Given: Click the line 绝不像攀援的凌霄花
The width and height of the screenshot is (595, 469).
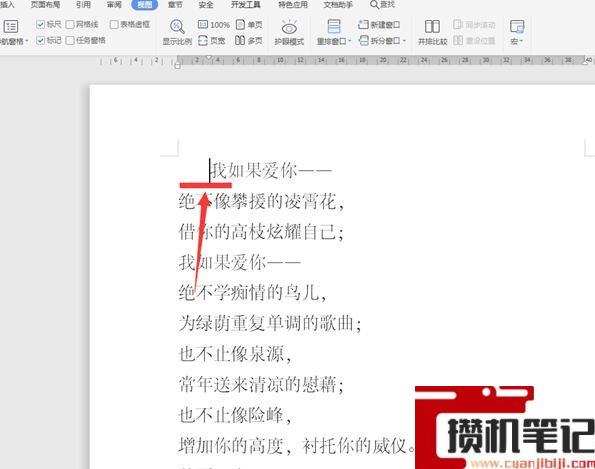Looking at the screenshot, I should 261,201.
